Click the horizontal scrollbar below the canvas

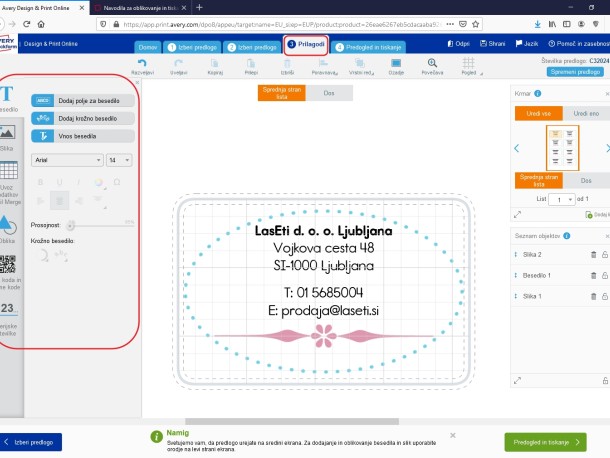point(292,422)
